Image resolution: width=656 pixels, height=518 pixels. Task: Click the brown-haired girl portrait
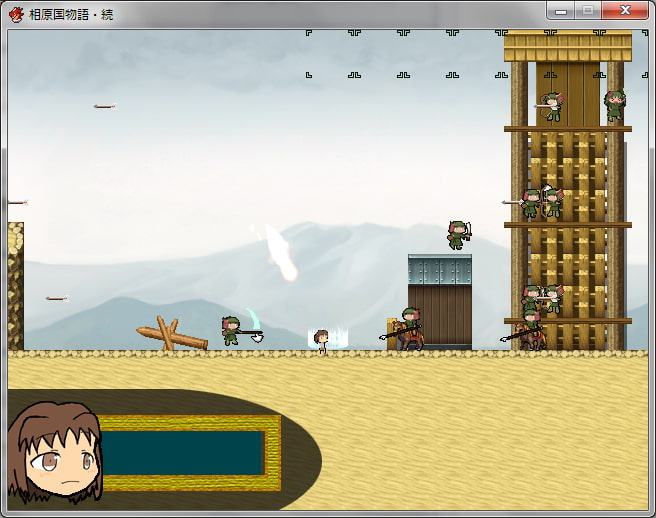click(55, 452)
